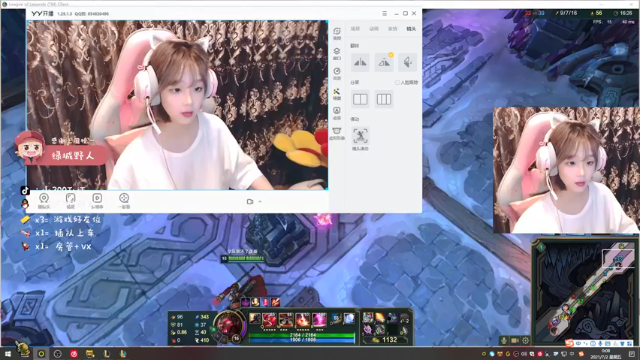This screenshot has height=360, width=640.
Task: Toggle the camera button beside the minimap
Action: pyautogui.click(x=515, y=340)
